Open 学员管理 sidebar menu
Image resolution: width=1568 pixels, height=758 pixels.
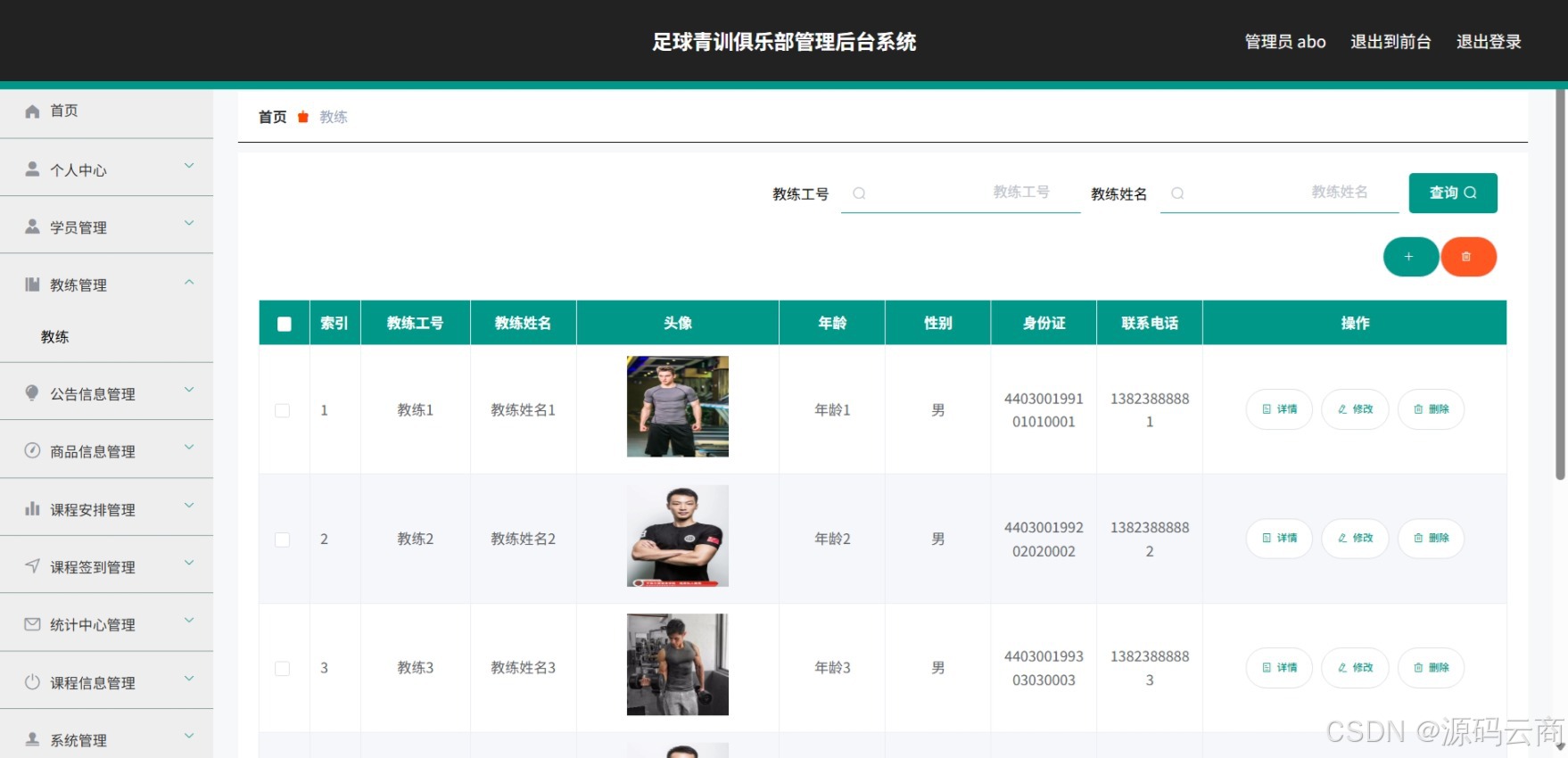coord(106,227)
